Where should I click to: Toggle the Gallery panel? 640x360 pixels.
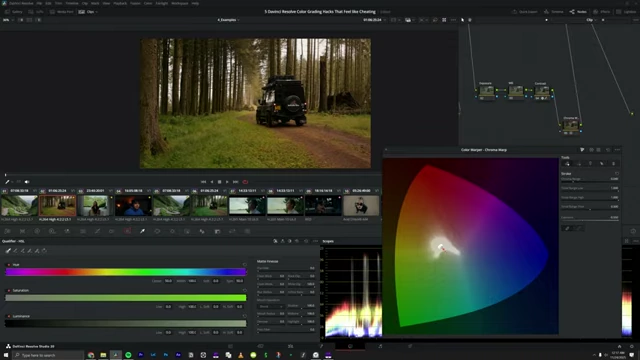13,12
